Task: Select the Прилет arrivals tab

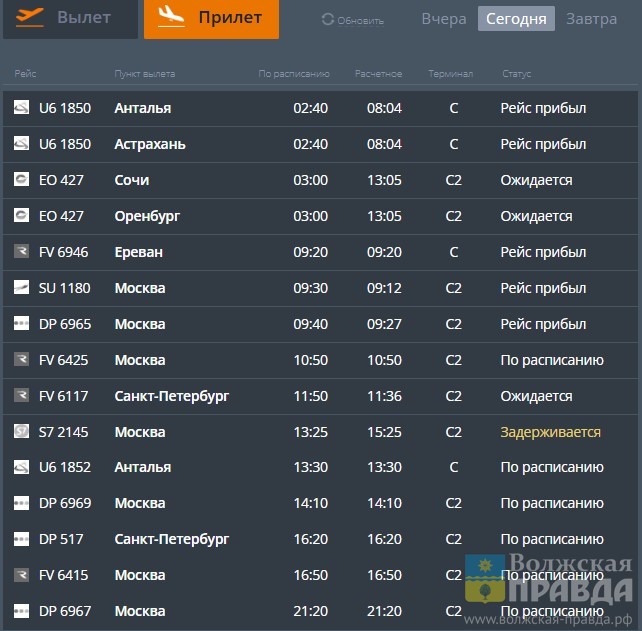Action: pyautogui.click(x=211, y=18)
